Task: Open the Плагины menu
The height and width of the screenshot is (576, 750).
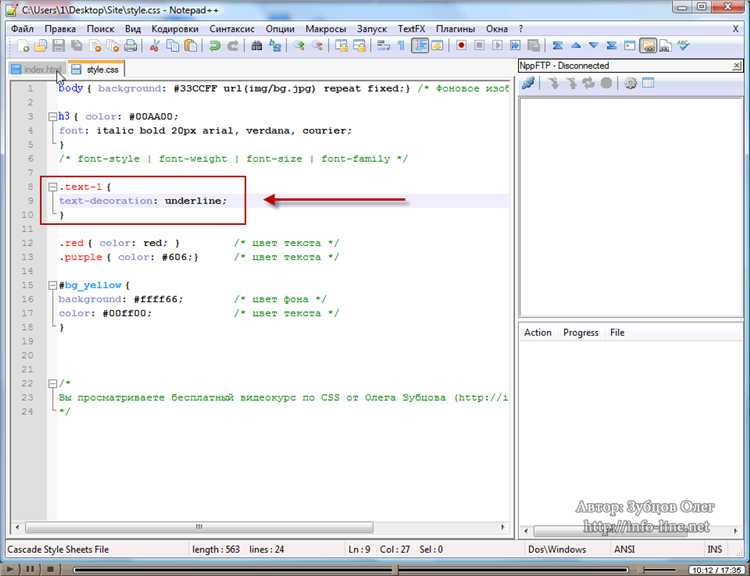Action: (455, 29)
